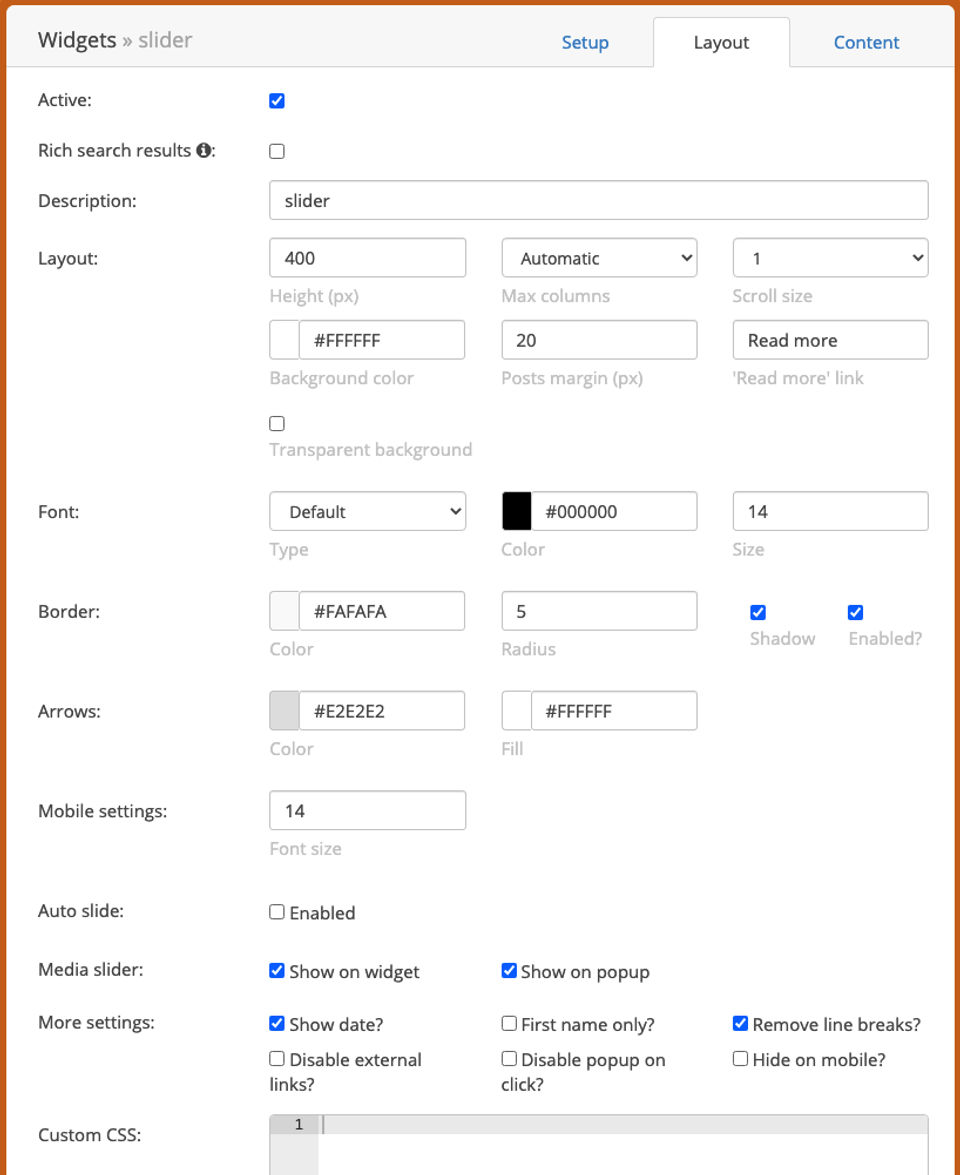Focus the Description text field

[x=598, y=200]
